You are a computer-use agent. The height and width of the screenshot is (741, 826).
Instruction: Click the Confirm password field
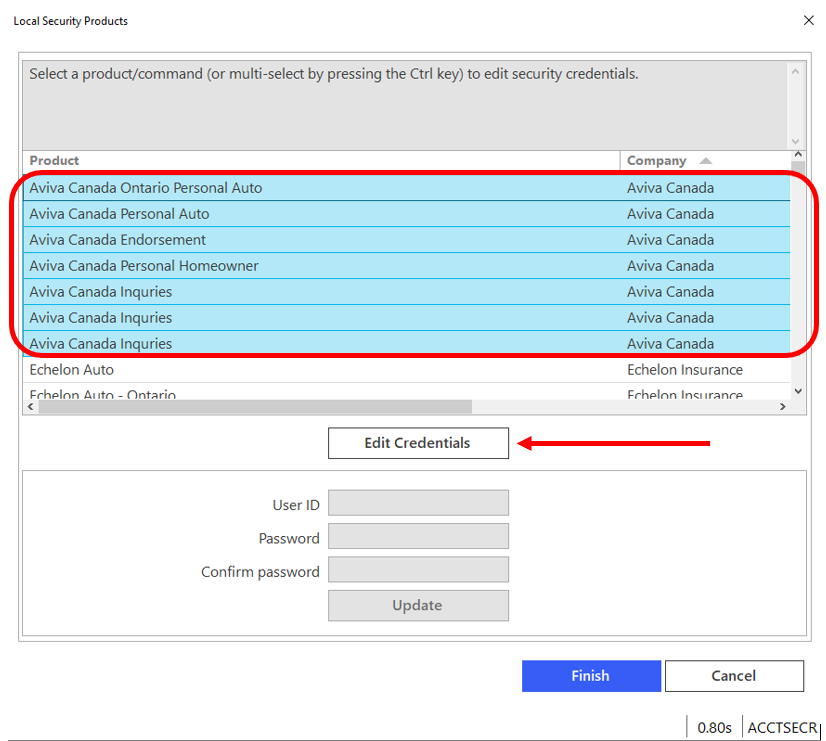point(418,569)
